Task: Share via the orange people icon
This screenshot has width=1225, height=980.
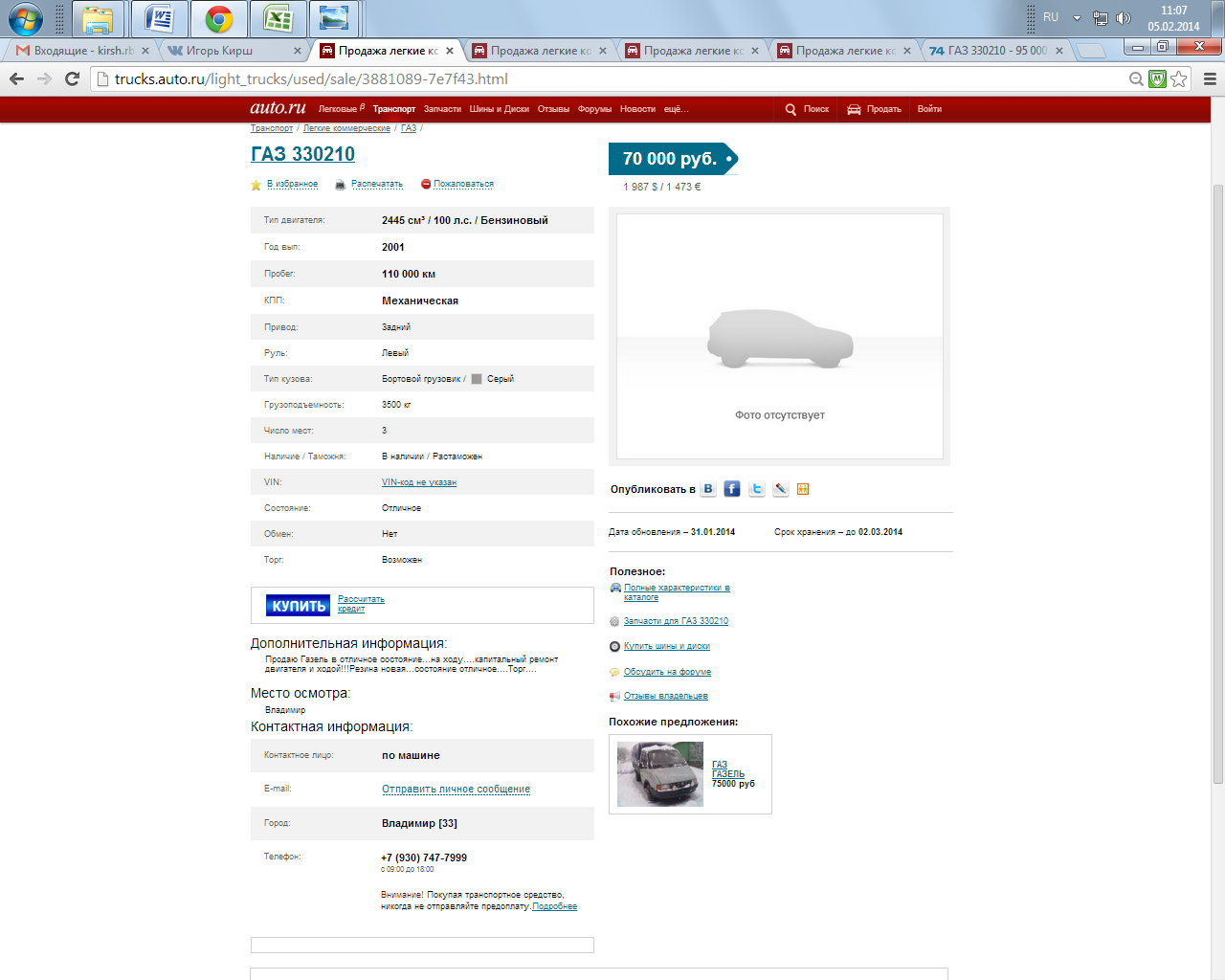Action: coord(803,489)
